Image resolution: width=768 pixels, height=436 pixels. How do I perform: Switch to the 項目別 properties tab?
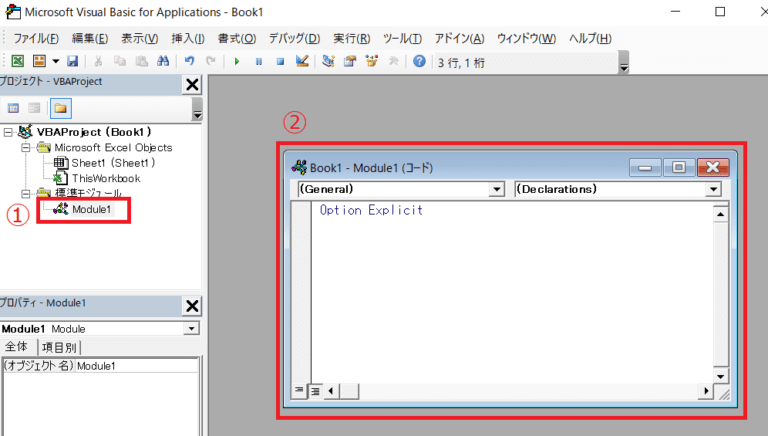click(59, 347)
